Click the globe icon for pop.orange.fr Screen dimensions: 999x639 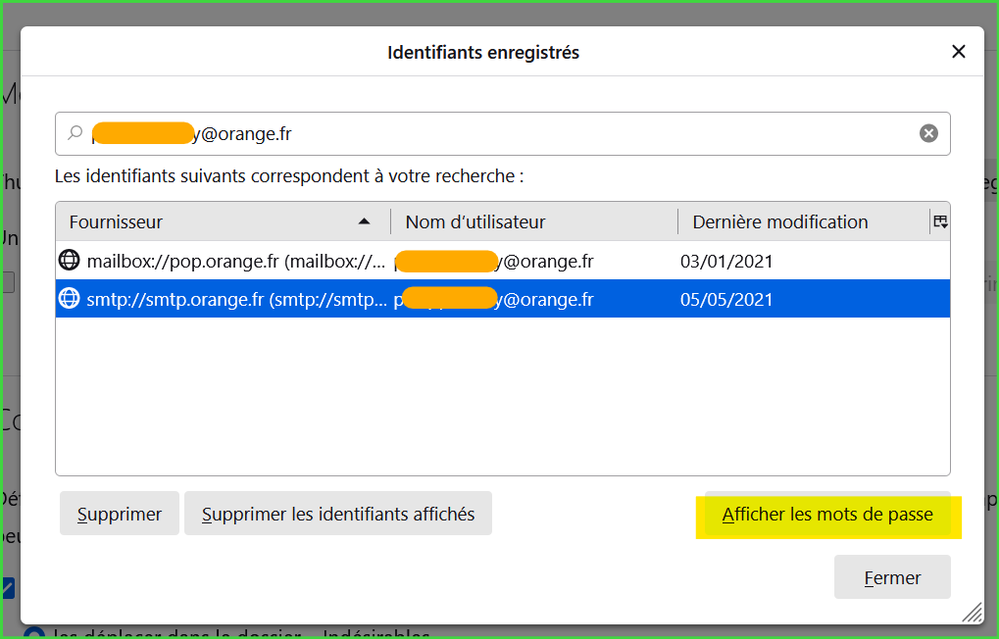69,261
